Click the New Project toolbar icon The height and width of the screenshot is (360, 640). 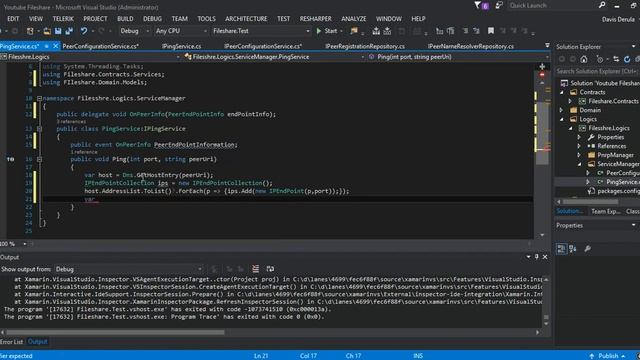pyautogui.click(x=30, y=31)
